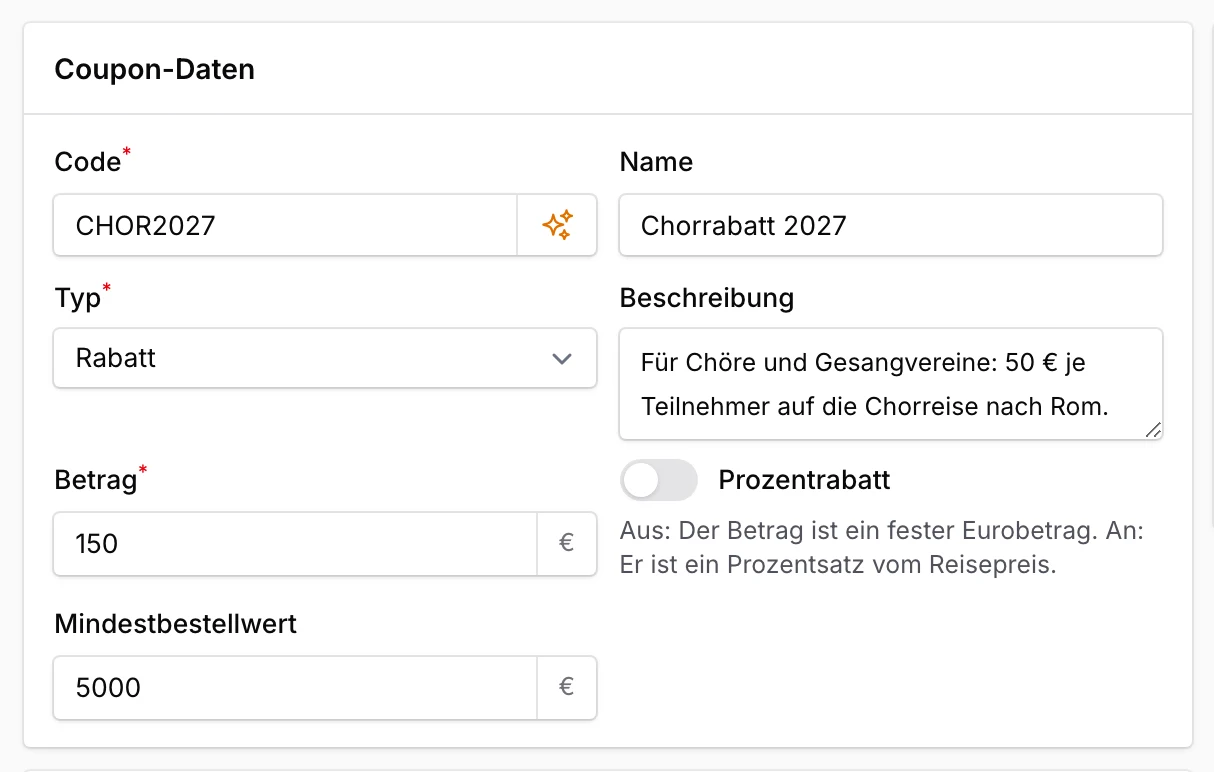Toggle the Prozentrabatt switch
Viewport: 1214px width, 772px height.
[659, 480]
